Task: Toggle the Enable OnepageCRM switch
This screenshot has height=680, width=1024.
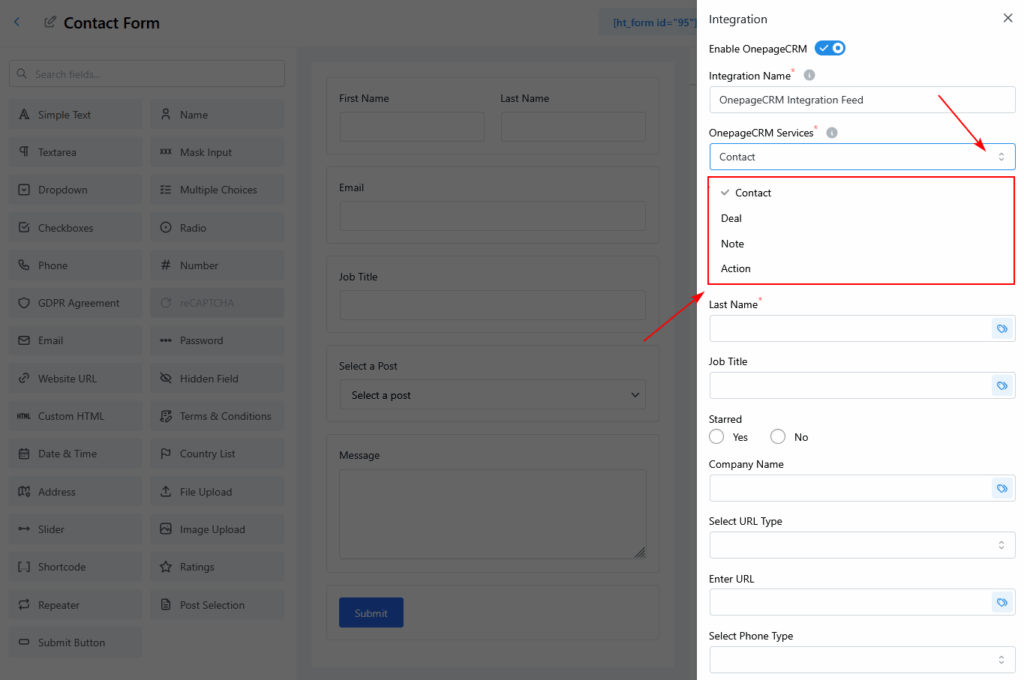Action: pyautogui.click(x=830, y=48)
